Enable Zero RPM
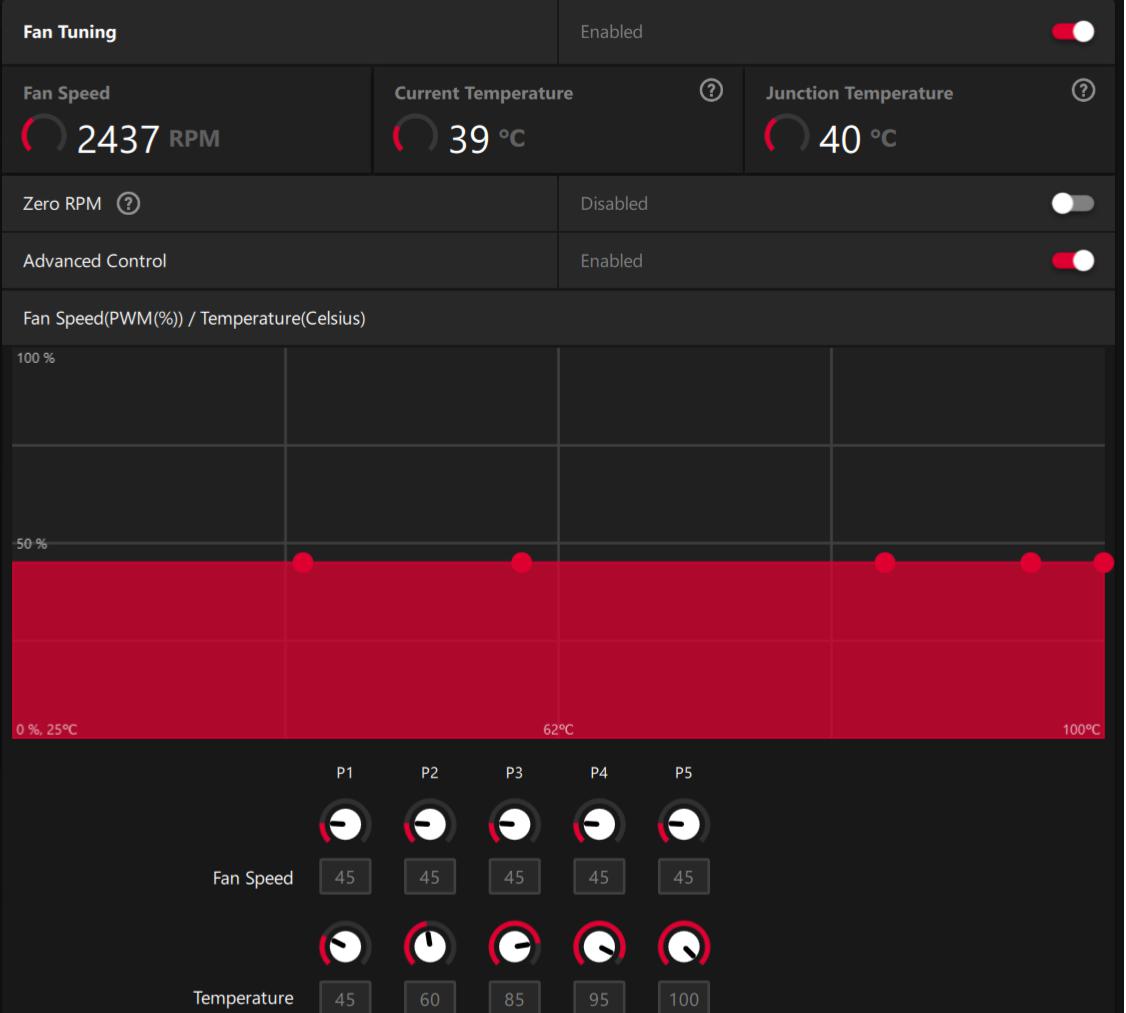Viewport: 1126px width, 1013px height. pyautogui.click(x=1072, y=203)
